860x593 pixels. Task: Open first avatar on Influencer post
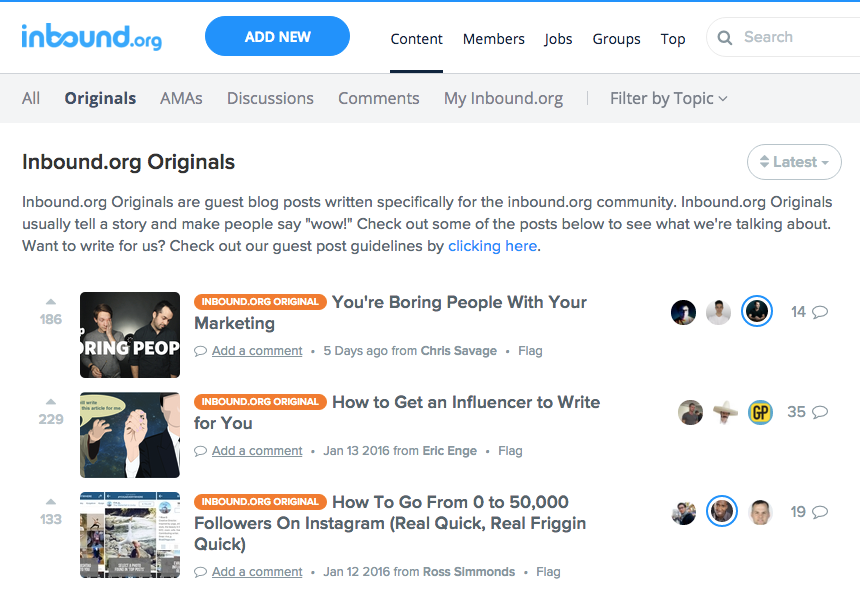[x=691, y=412]
